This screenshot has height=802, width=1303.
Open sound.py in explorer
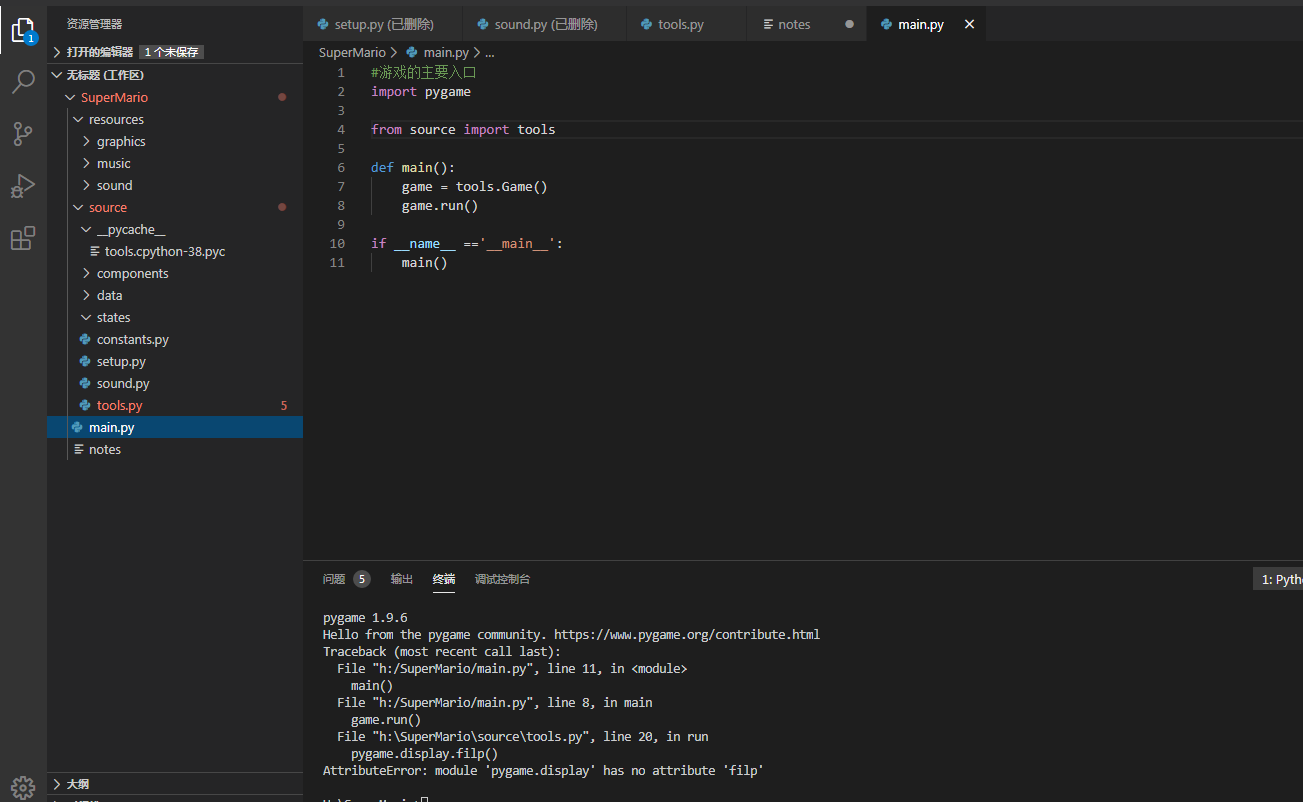click(x=175, y=383)
